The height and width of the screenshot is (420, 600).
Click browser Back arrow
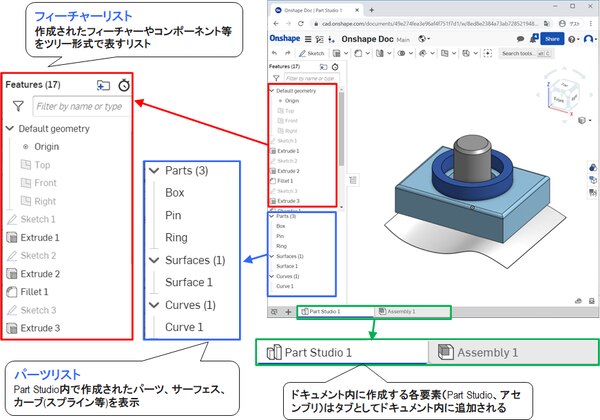click(276, 24)
